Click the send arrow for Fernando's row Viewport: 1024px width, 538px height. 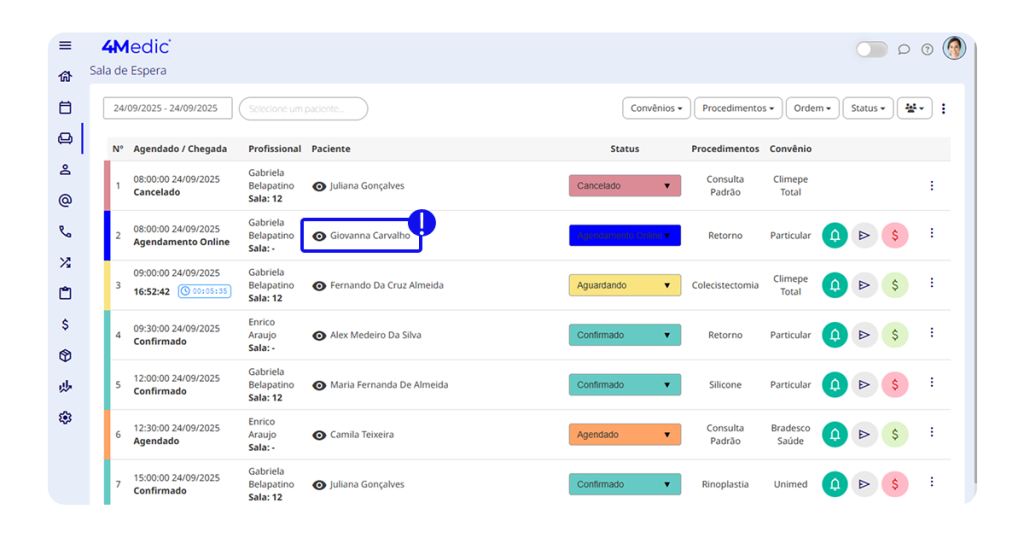[x=864, y=285]
